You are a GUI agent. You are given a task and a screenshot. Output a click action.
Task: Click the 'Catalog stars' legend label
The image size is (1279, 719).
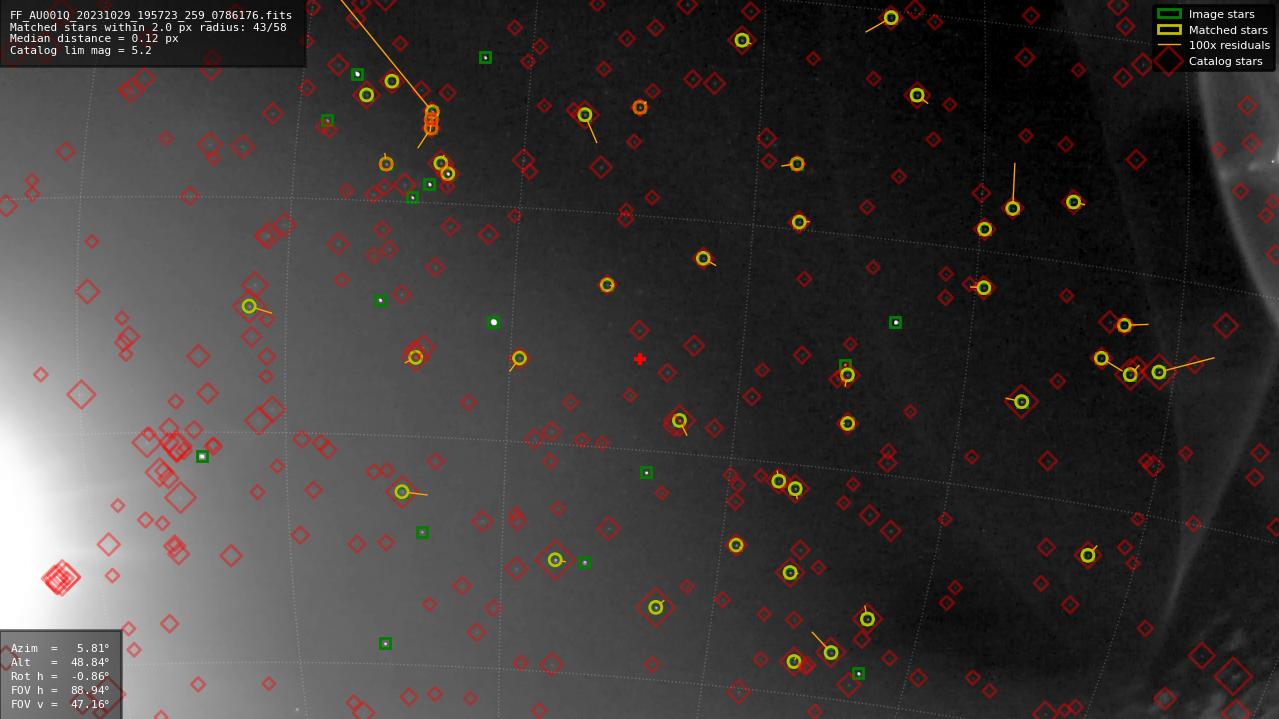tap(1225, 61)
